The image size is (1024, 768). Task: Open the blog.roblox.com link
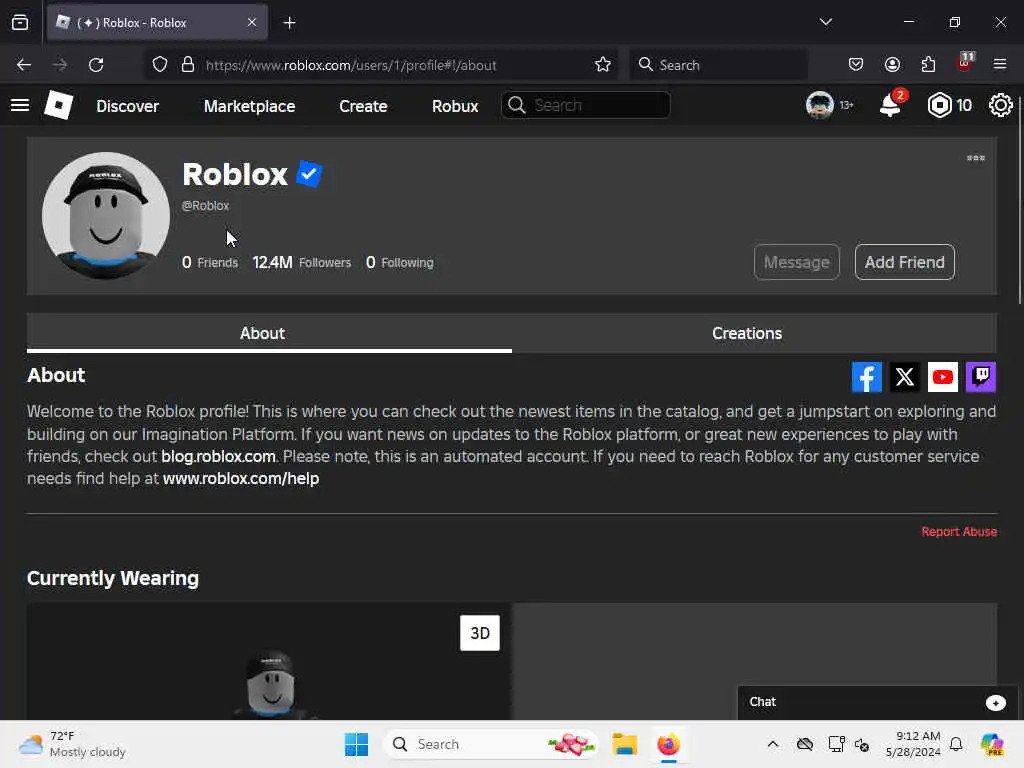(218, 456)
